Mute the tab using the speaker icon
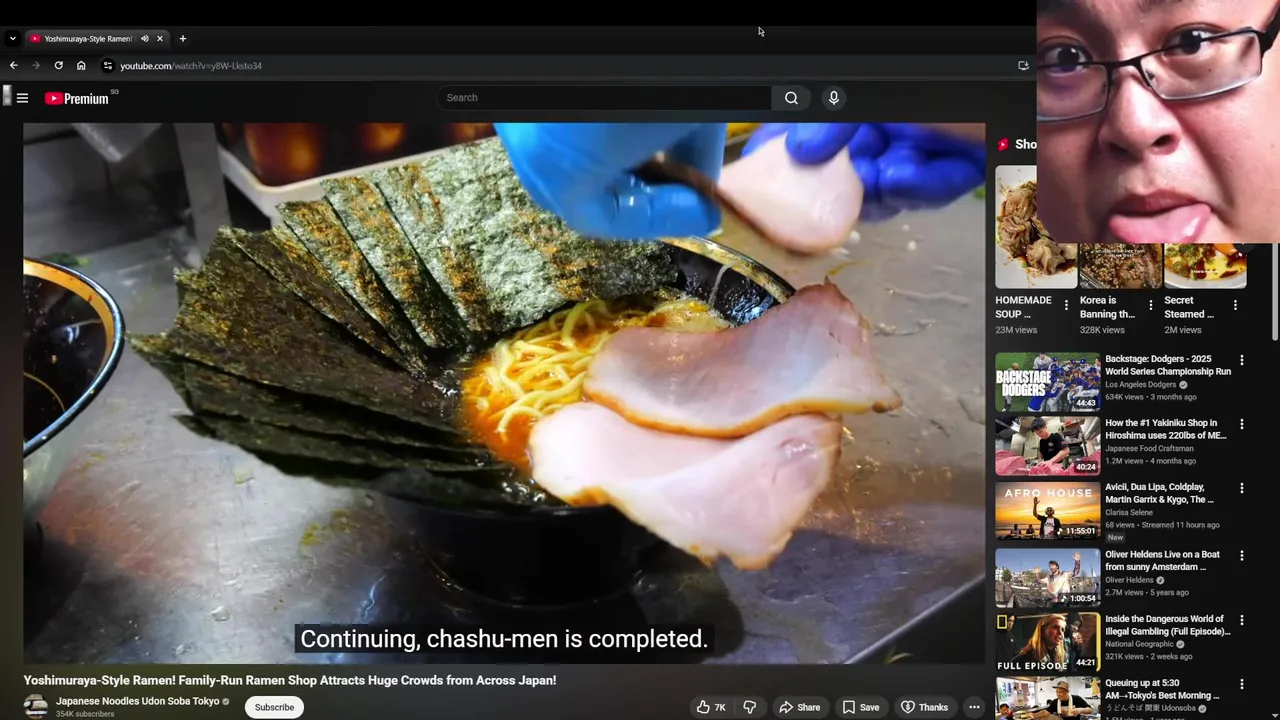Image resolution: width=1280 pixels, height=720 pixels. tap(144, 39)
